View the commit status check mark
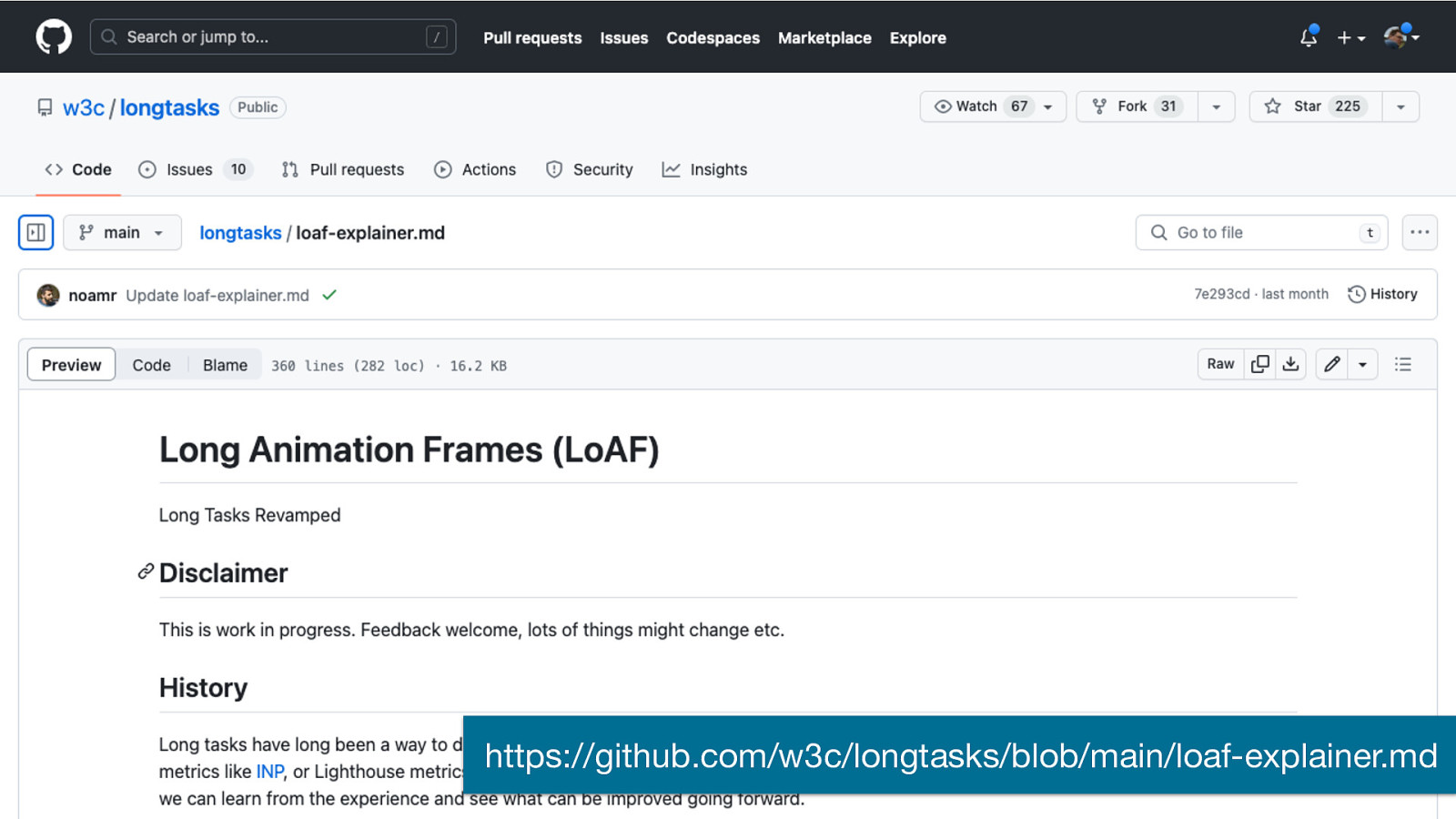Screen dimensions: 1456x819 (329, 295)
